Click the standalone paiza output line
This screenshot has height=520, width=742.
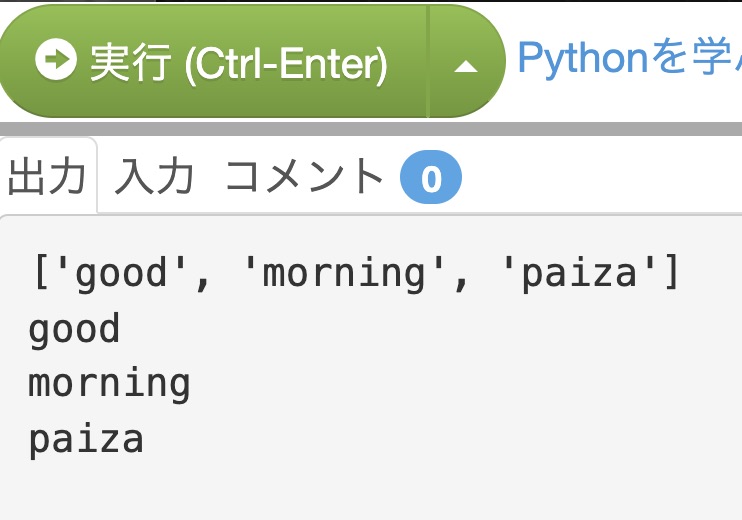coord(86,440)
